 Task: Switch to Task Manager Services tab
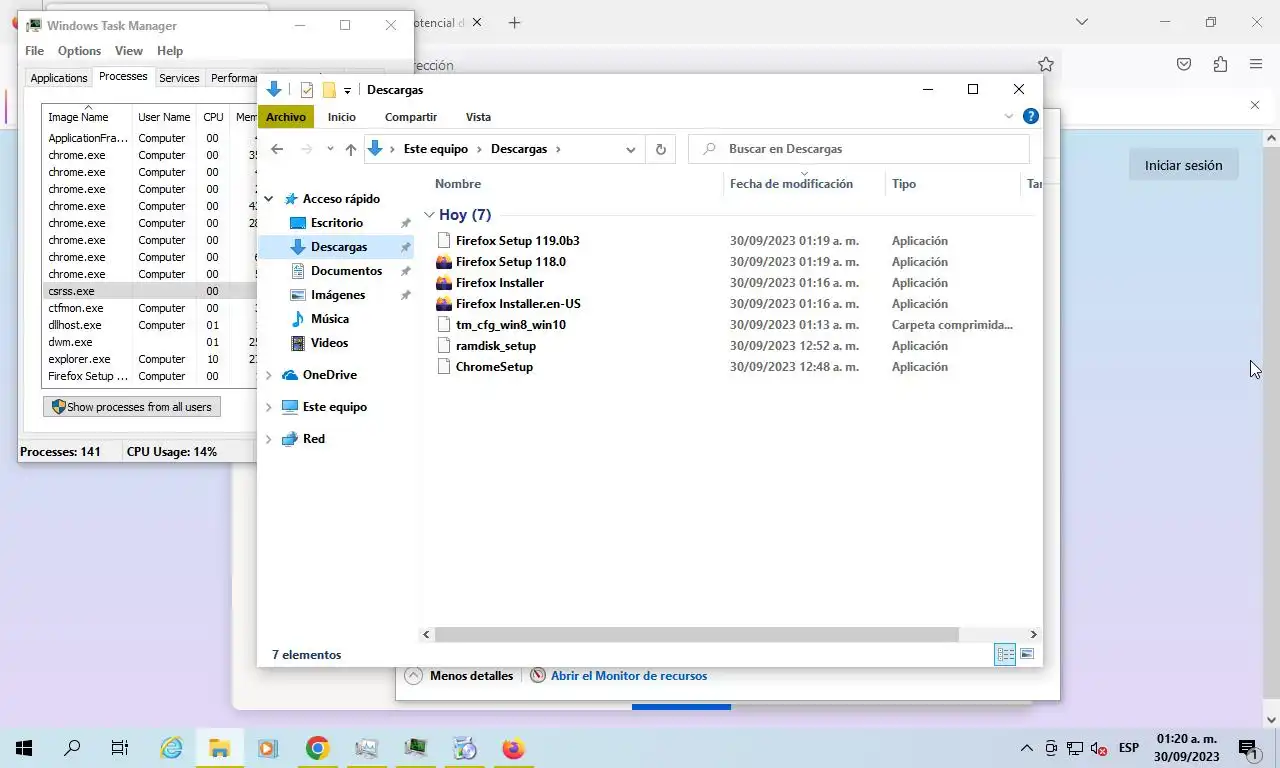(x=179, y=78)
